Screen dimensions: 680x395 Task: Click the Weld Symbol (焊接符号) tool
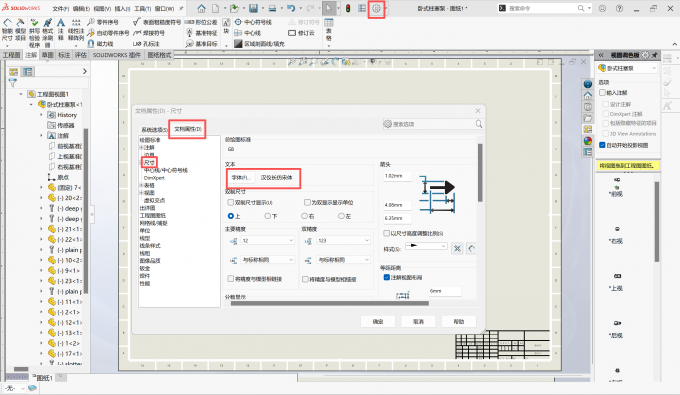[149, 33]
